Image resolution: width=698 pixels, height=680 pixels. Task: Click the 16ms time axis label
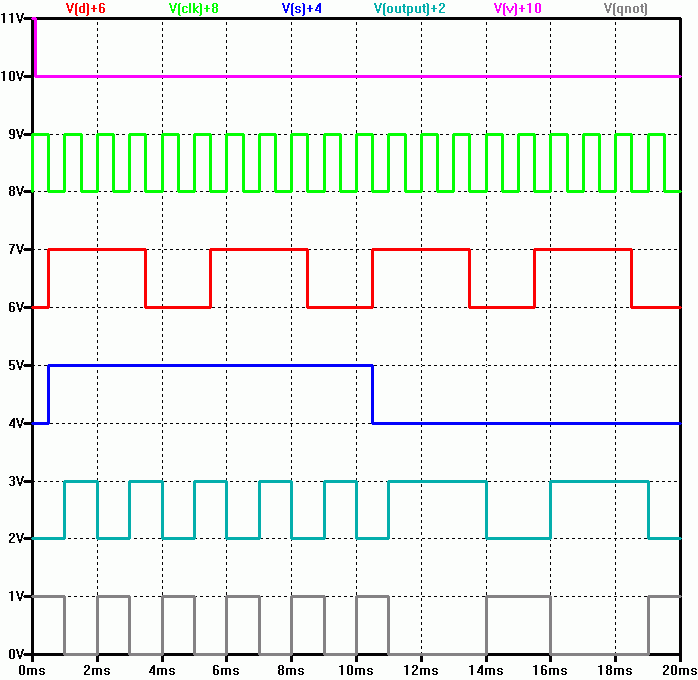(x=550, y=670)
